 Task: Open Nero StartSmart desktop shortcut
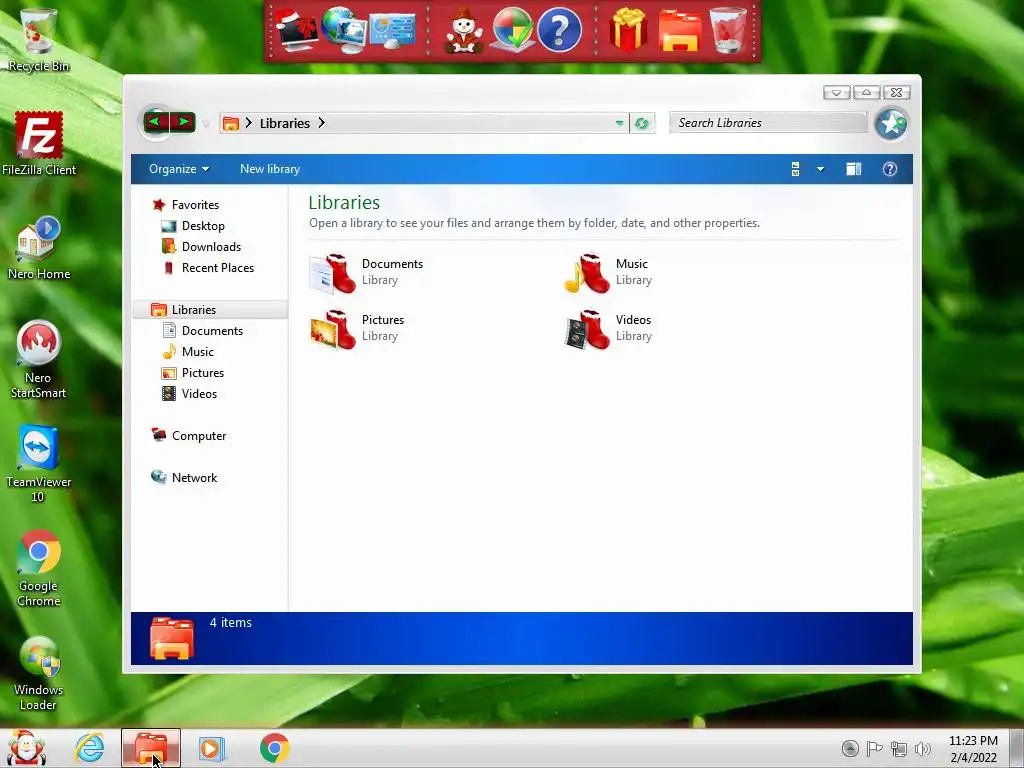[x=38, y=359]
